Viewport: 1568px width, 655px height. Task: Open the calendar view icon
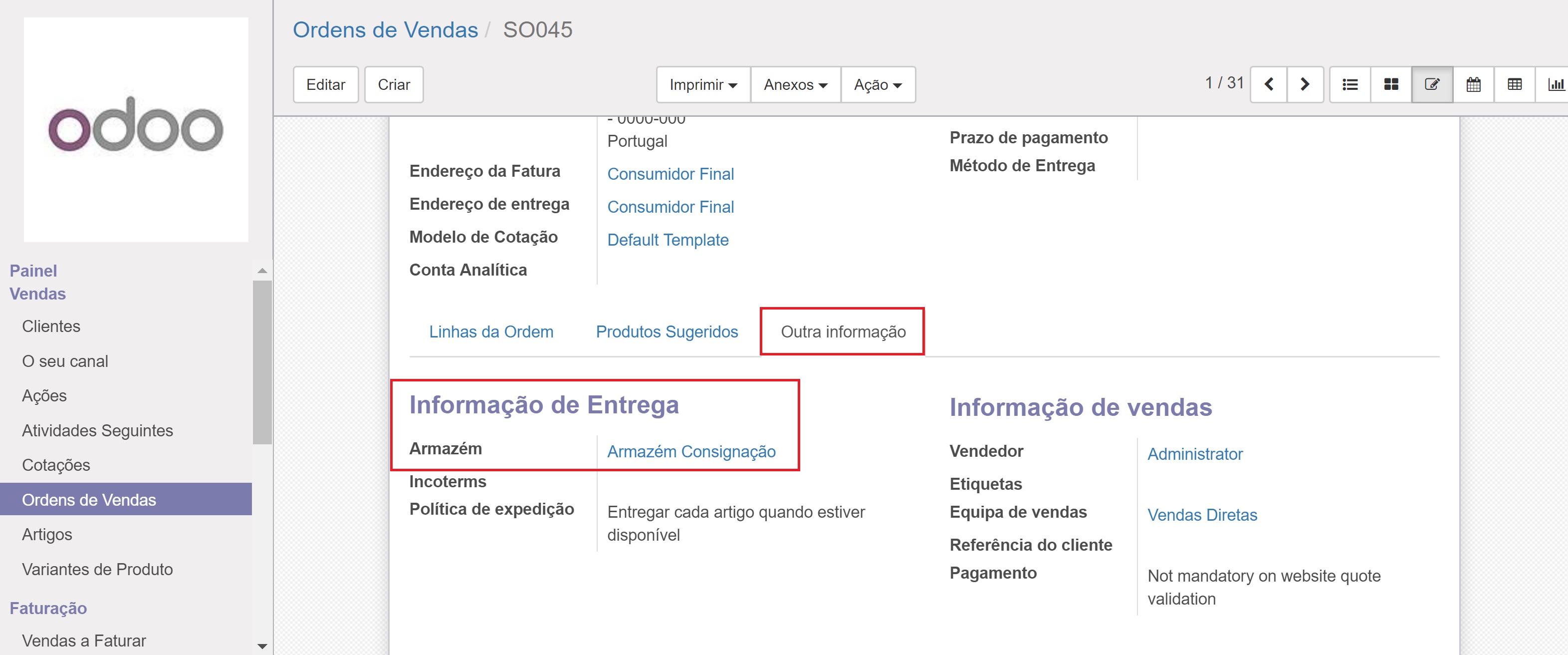pos(1473,84)
